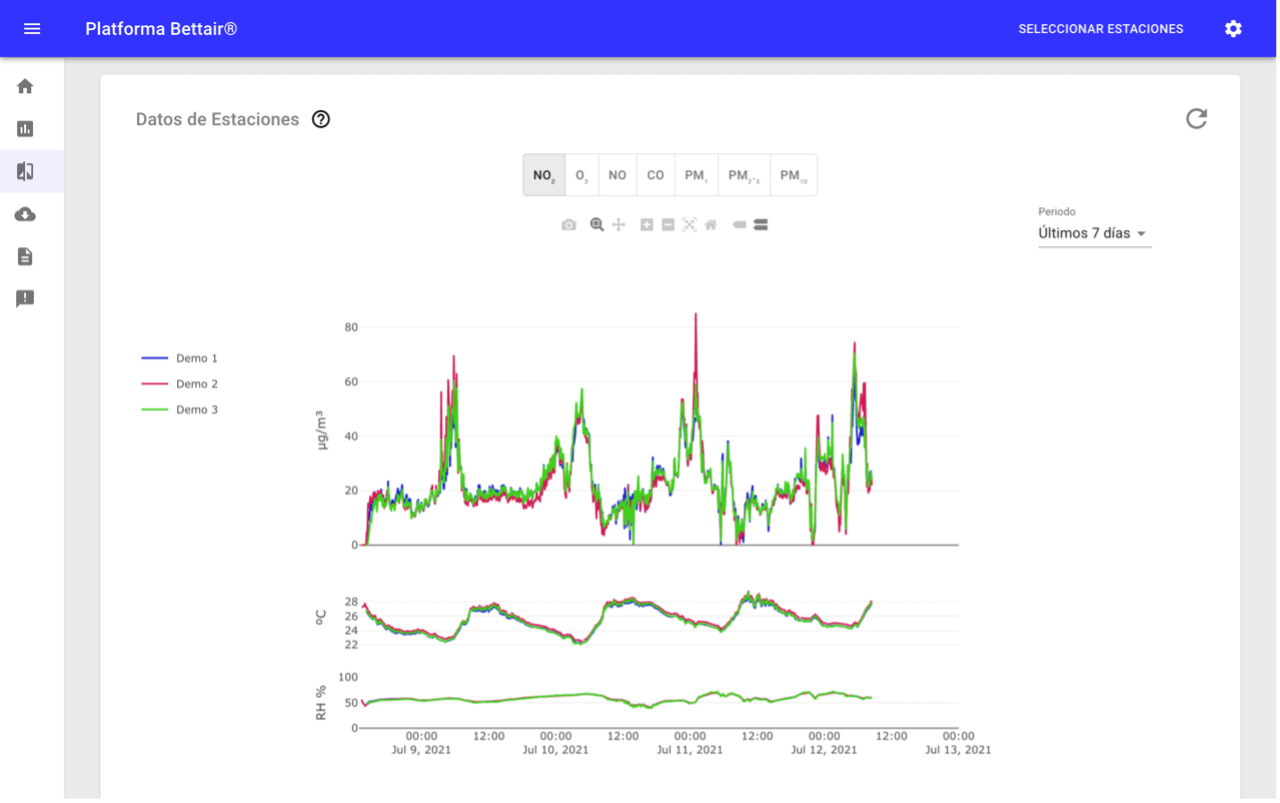This screenshot has height=803, width=1280.
Task: Switch to the NO pollutant tab
Action: [x=617, y=175]
